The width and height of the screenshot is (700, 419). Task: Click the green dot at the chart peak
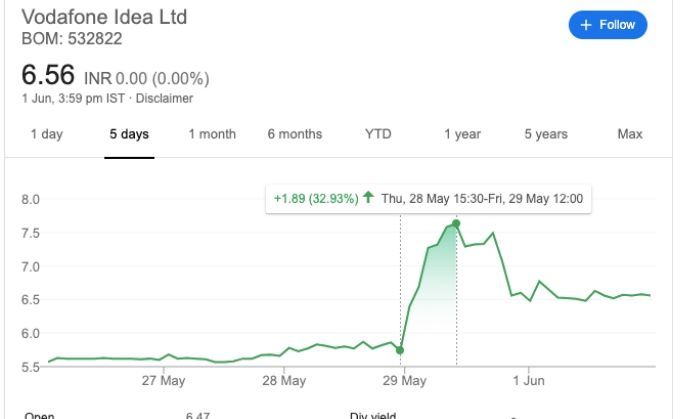456,223
